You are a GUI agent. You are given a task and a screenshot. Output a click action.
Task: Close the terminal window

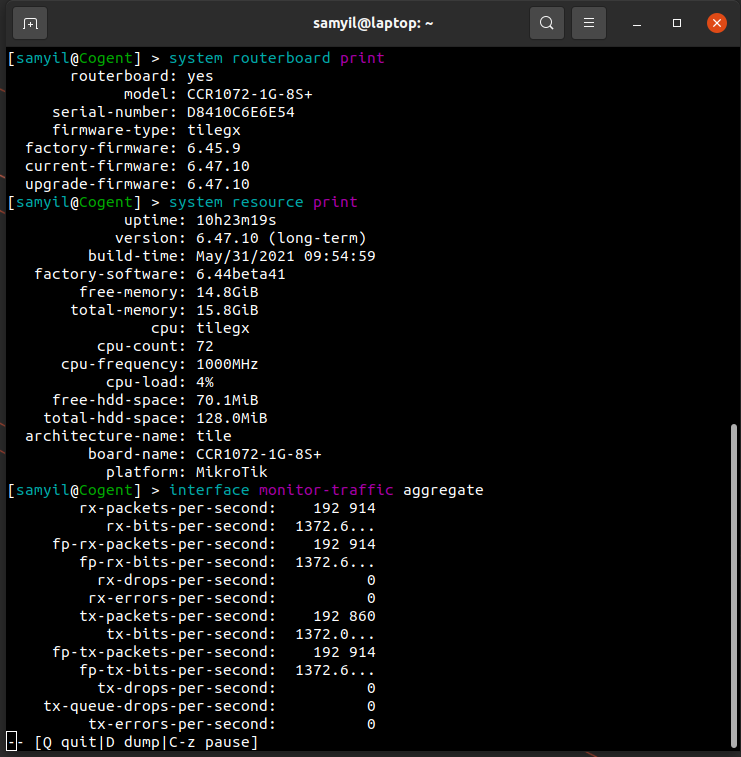tap(716, 22)
